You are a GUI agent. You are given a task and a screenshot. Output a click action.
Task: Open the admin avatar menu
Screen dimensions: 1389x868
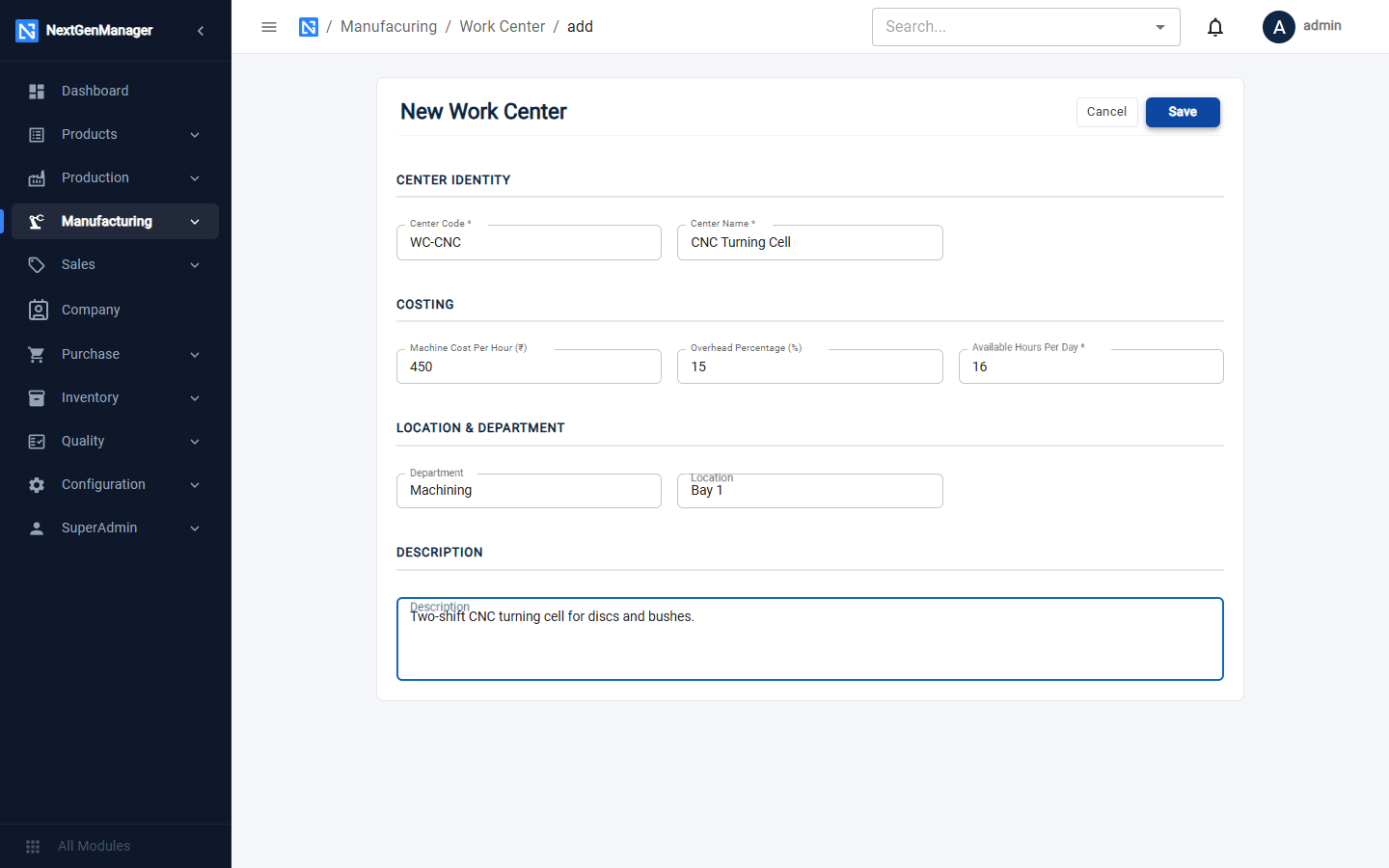point(1279,27)
